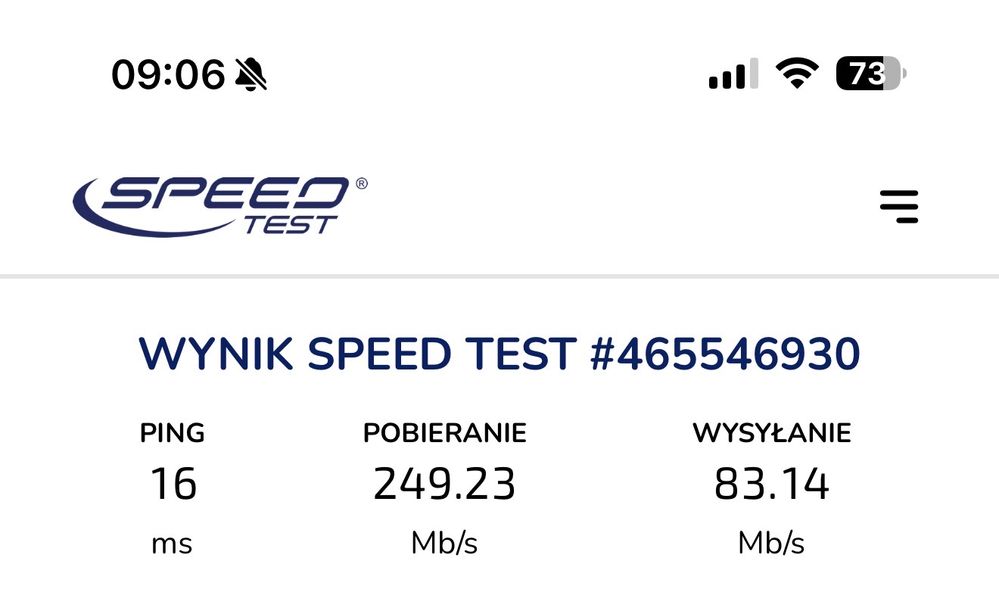
Task: Click the download value 249.23
Action: (444, 485)
